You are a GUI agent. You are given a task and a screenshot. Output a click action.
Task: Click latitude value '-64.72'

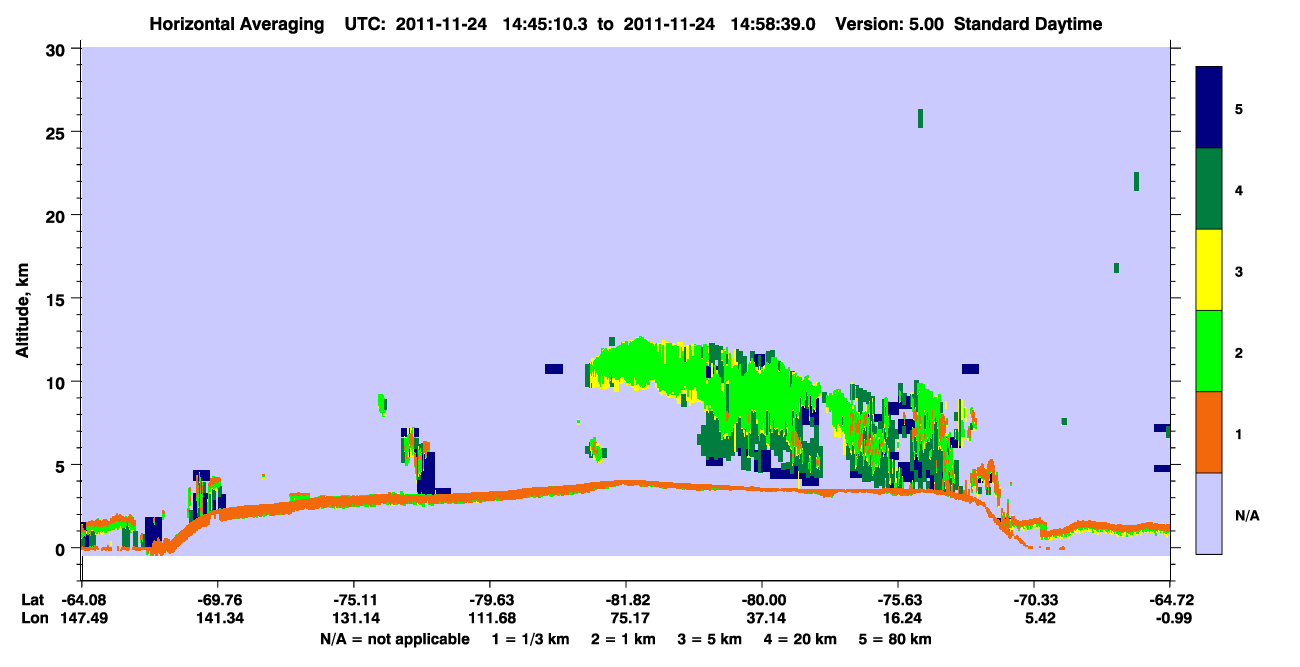(1170, 600)
